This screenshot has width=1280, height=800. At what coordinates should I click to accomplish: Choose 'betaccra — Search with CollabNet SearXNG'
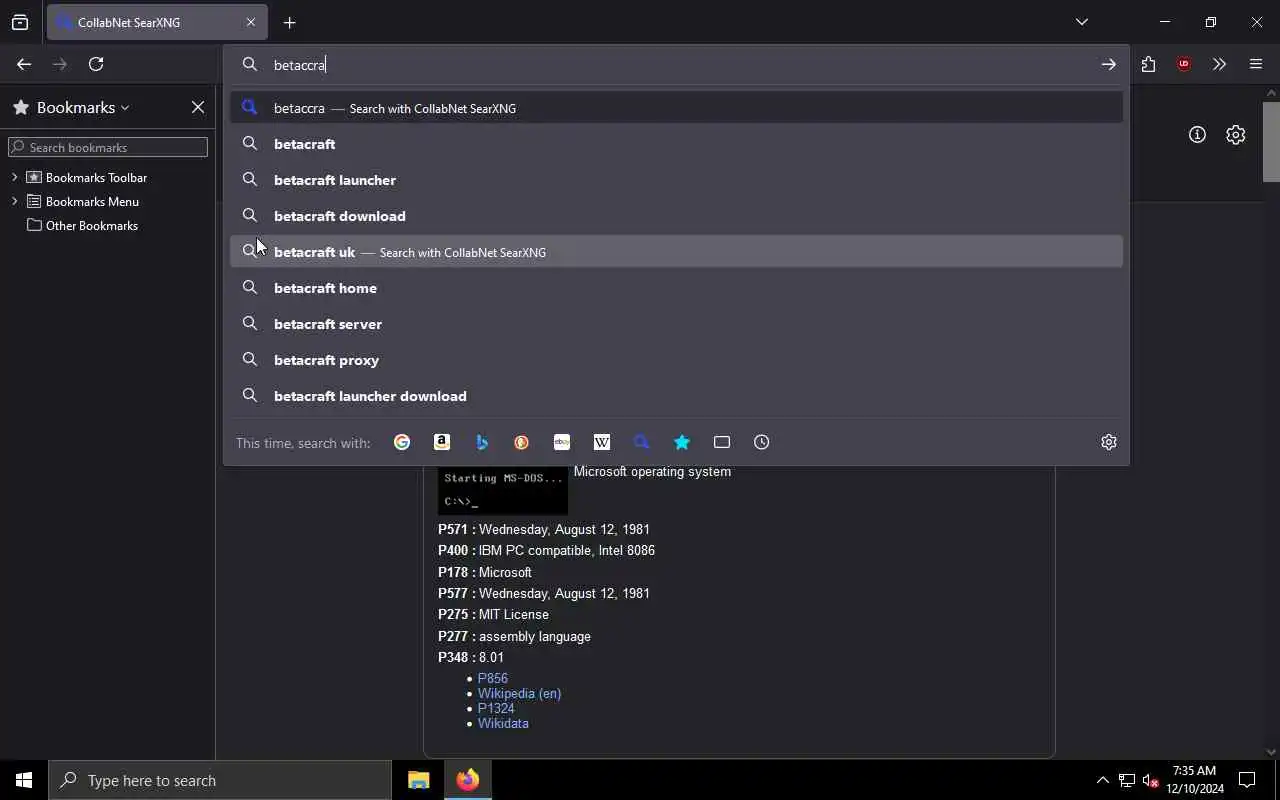676,108
